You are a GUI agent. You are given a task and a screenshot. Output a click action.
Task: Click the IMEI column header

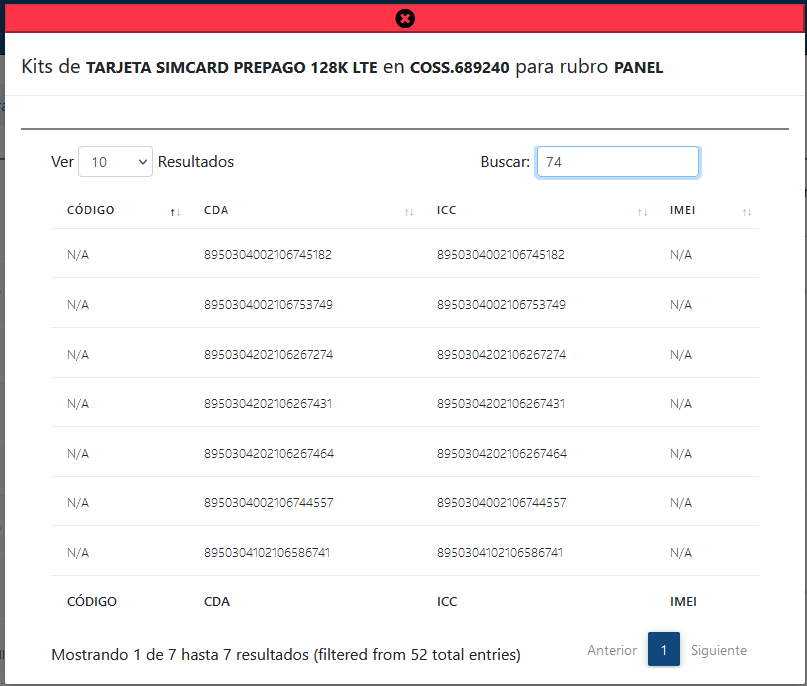[x=682, y=211]
